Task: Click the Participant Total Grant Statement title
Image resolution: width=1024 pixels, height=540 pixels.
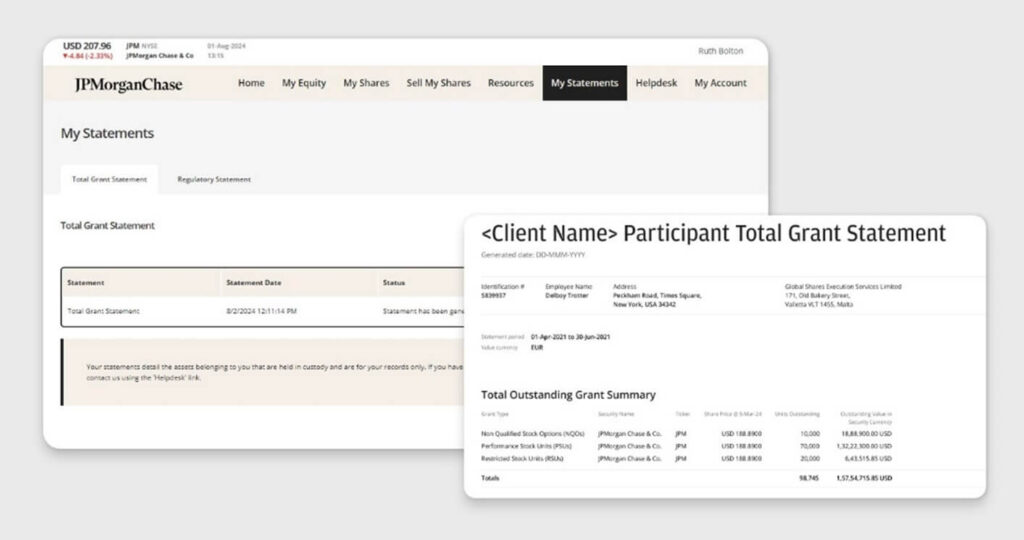Action: pos(713,233)
